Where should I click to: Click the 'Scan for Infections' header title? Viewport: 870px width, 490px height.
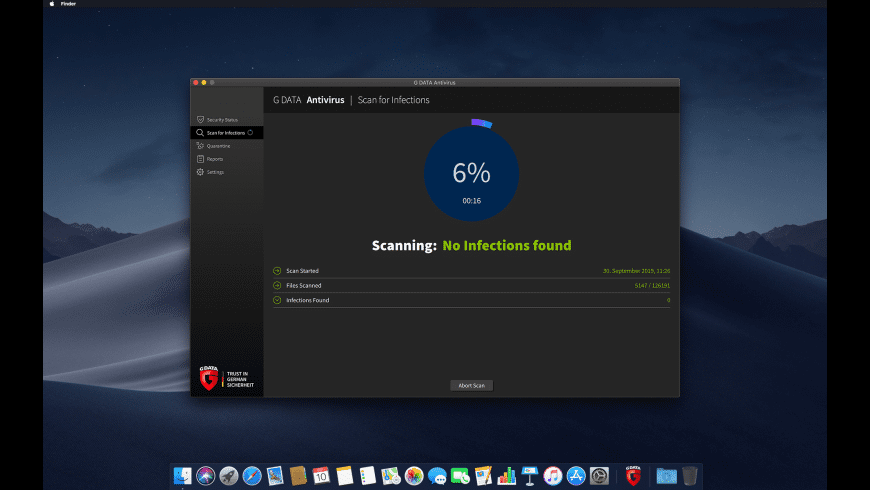[x=393, y=100]
